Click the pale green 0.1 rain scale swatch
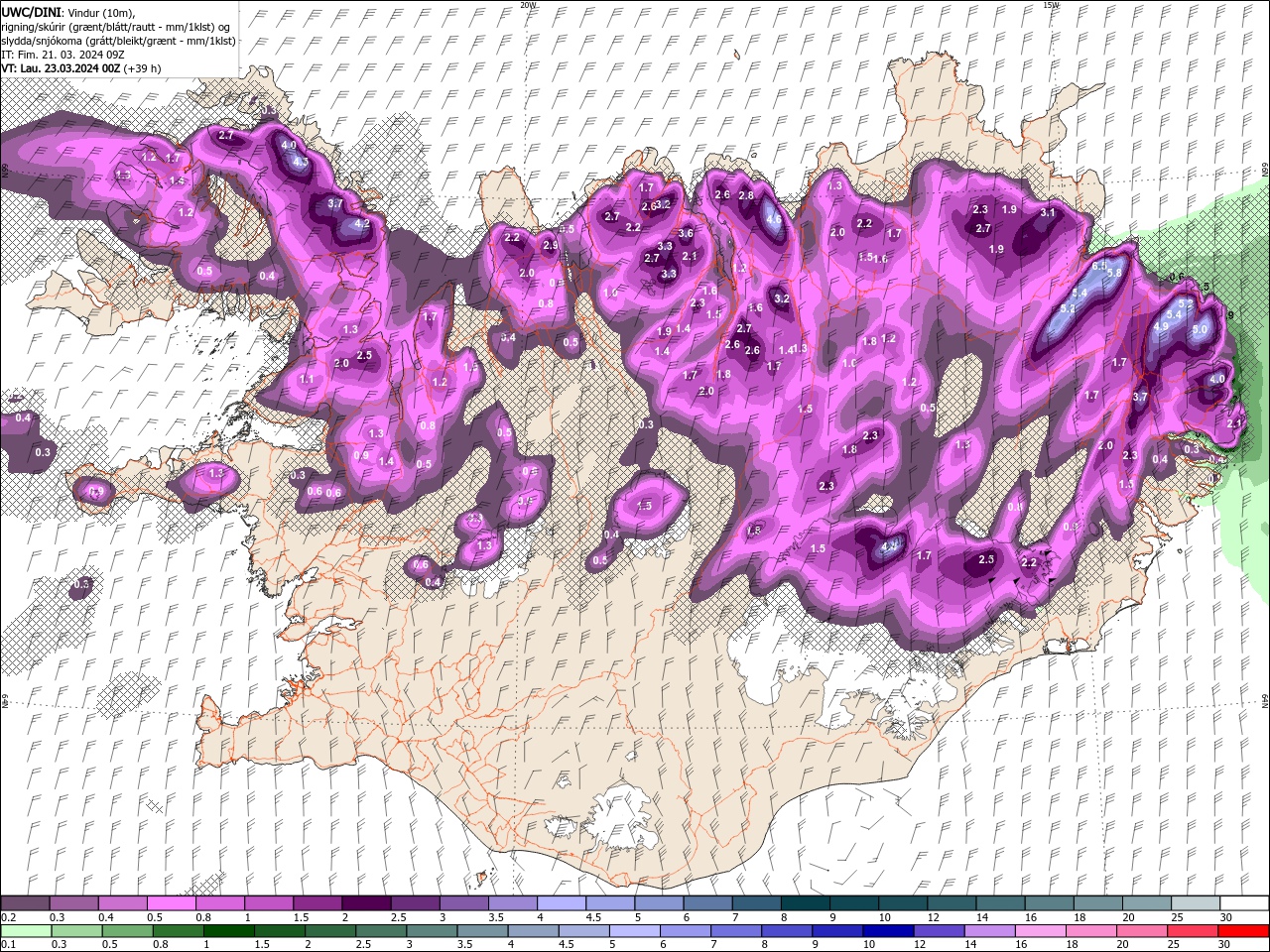The width and height of the screenshot is (1270, 952). (x=26, y=931)
